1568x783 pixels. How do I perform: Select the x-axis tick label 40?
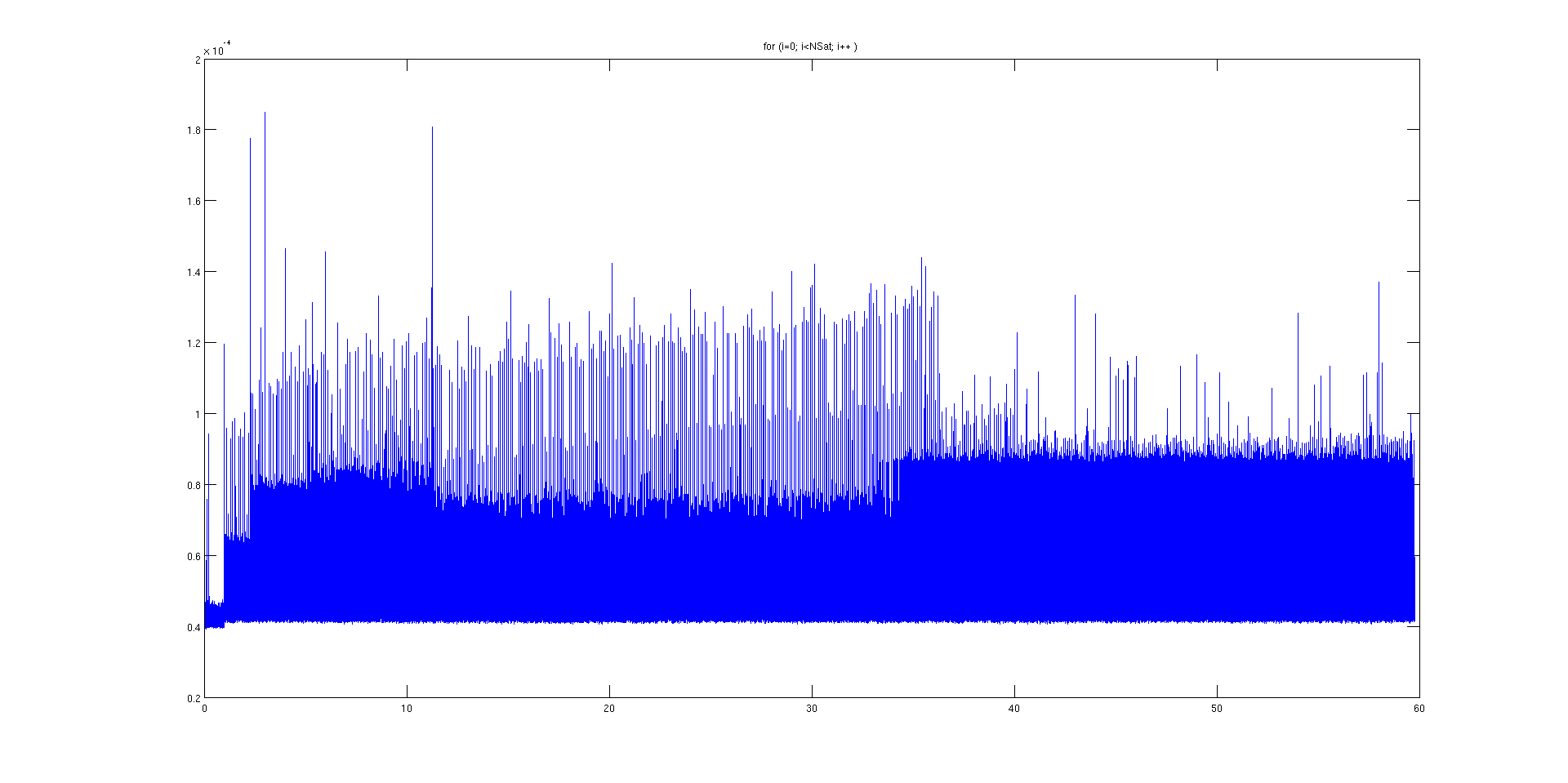click(1014, 709)
